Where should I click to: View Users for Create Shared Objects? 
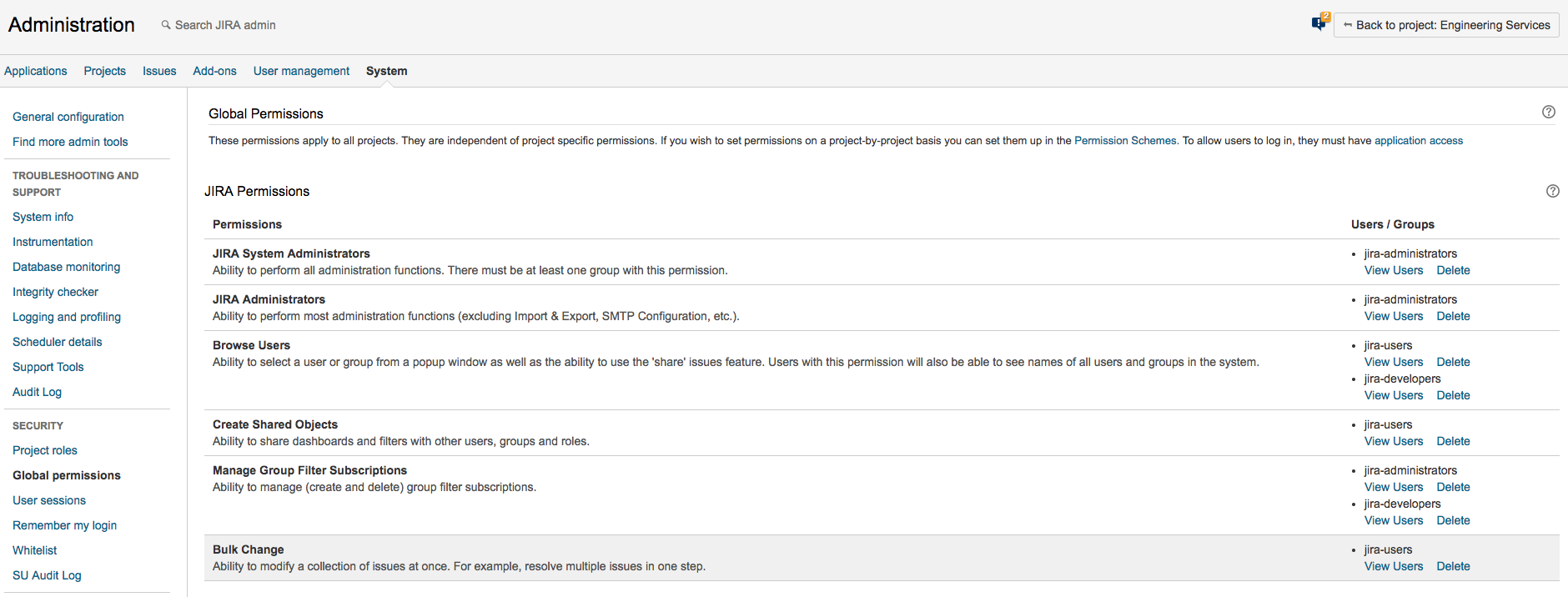click(x=1394, y=441)
